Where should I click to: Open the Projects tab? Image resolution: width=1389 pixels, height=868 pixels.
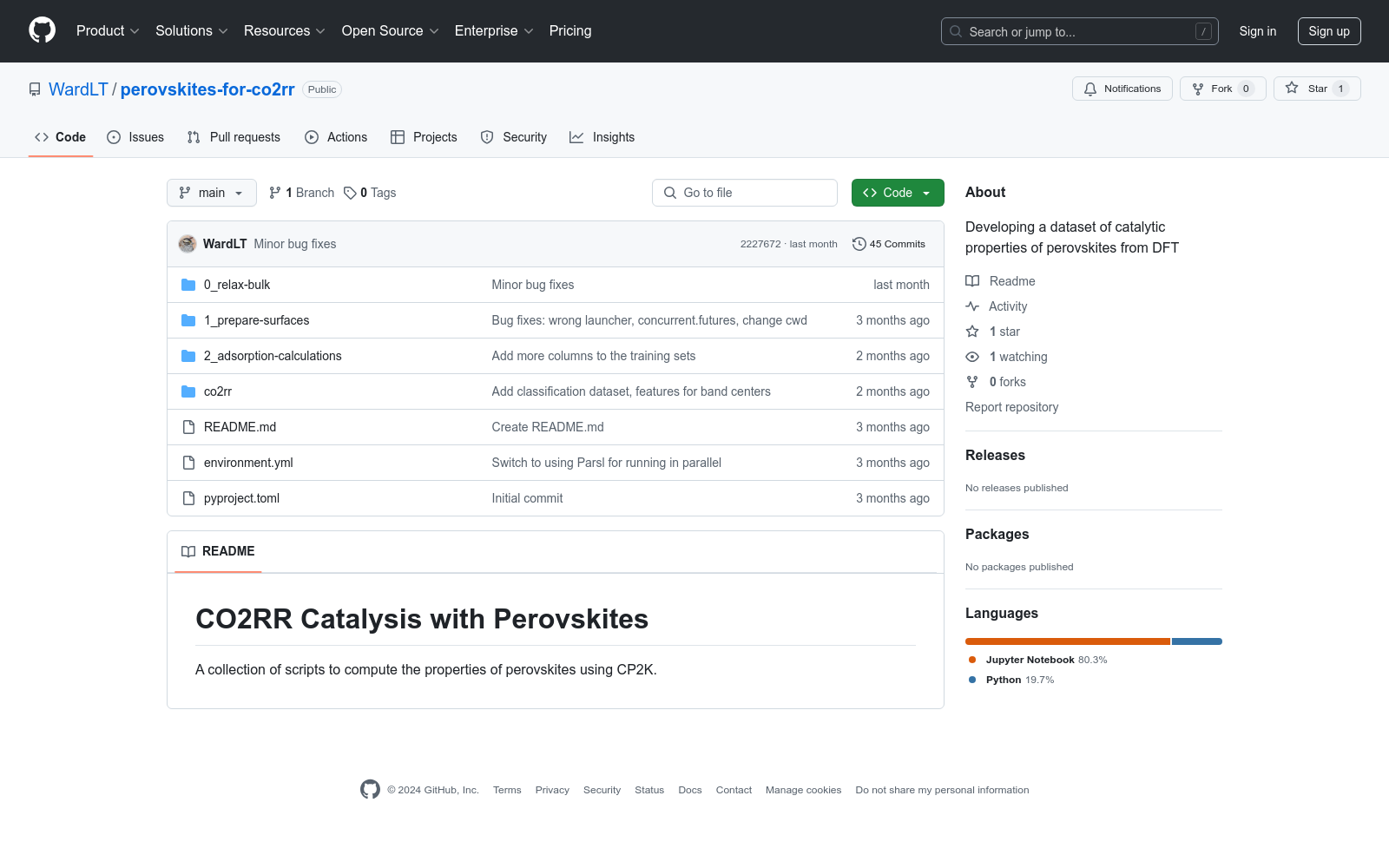424,137
